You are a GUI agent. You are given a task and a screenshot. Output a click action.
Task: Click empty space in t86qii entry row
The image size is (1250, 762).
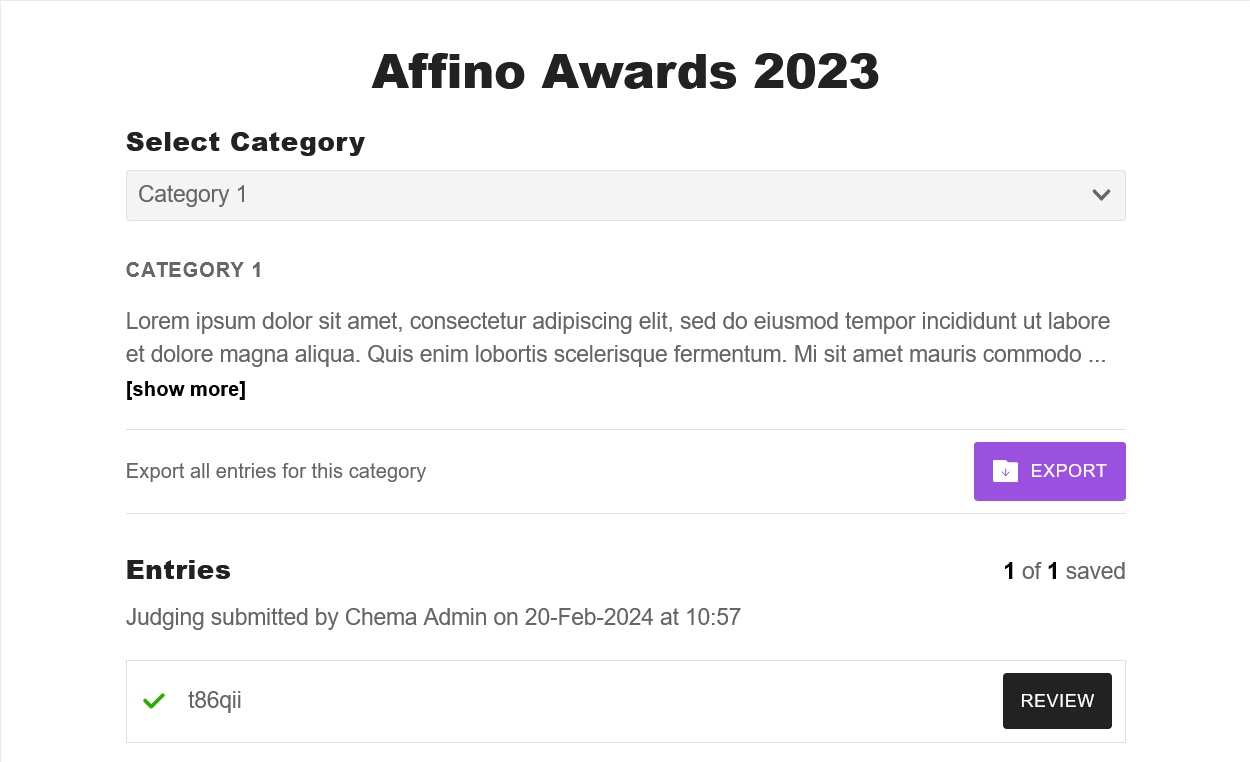pyautogui.click(x=620, y=701)
